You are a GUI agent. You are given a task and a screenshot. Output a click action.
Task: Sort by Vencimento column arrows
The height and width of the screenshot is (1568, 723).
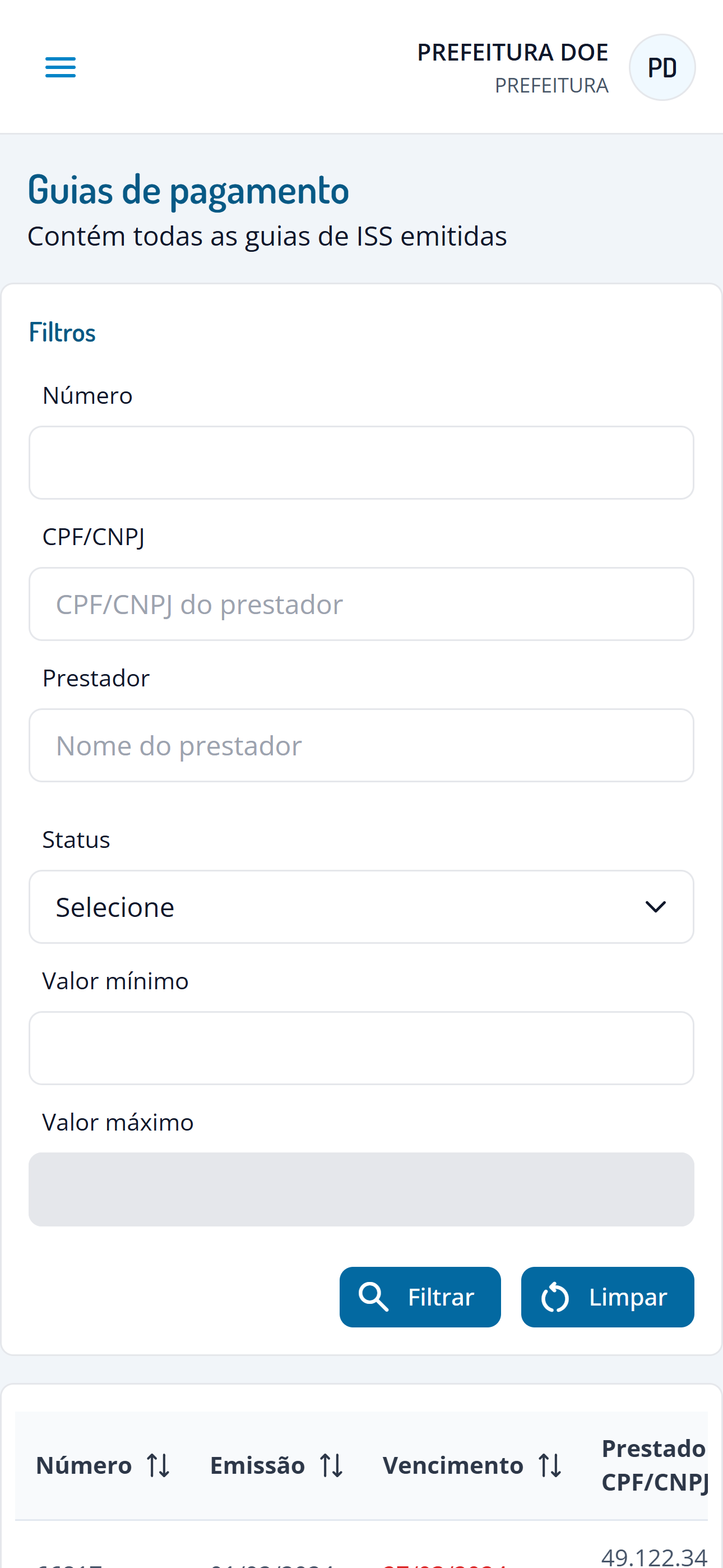[550, 1465]
